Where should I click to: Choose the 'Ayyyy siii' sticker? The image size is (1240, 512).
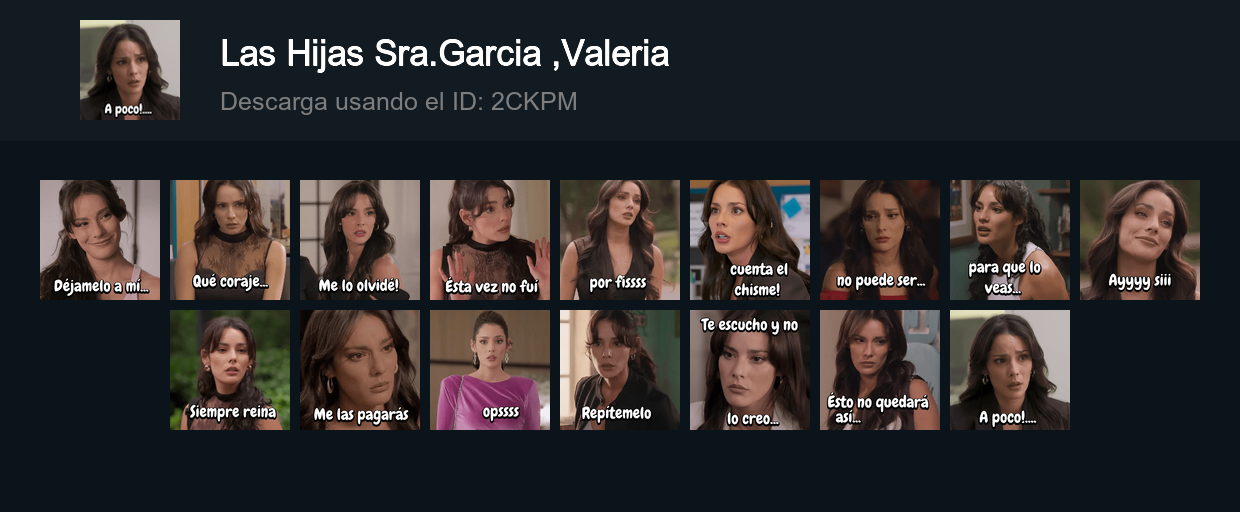click(1140, 240)
